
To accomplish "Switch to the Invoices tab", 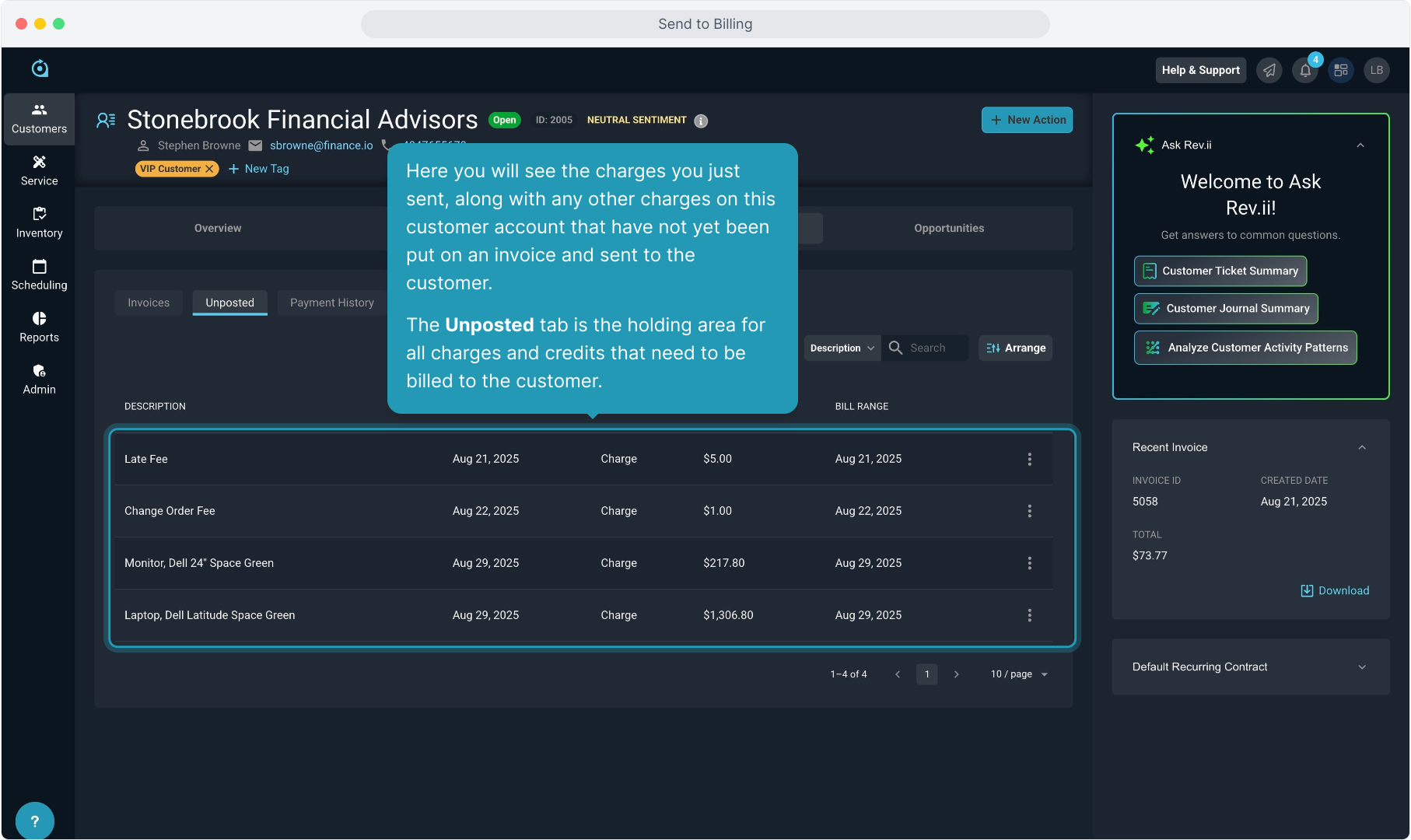I will point(149,303).
